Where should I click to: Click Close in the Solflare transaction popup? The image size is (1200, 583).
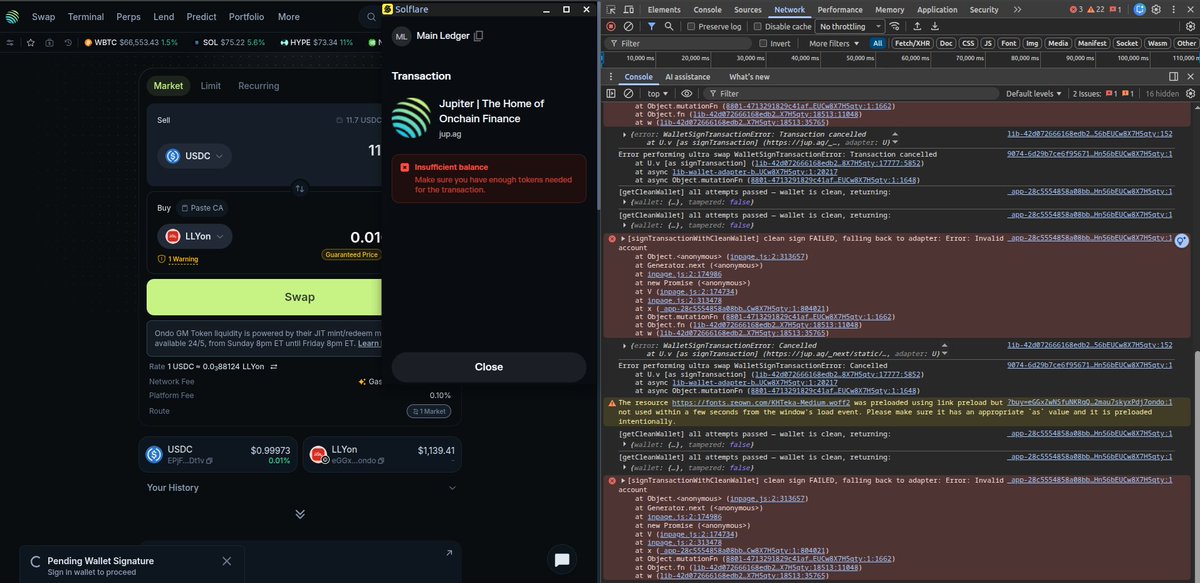coord(489,367)
